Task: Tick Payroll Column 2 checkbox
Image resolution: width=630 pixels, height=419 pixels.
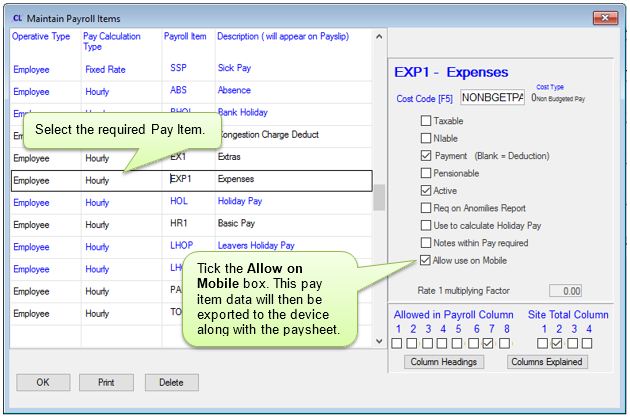Action: (x=411, y=343)
